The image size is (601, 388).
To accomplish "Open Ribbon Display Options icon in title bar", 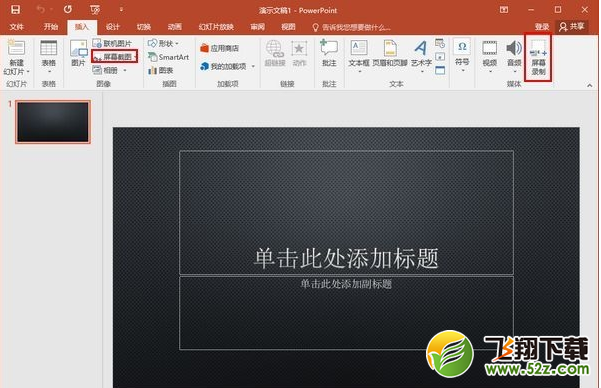I will point(504,10).
